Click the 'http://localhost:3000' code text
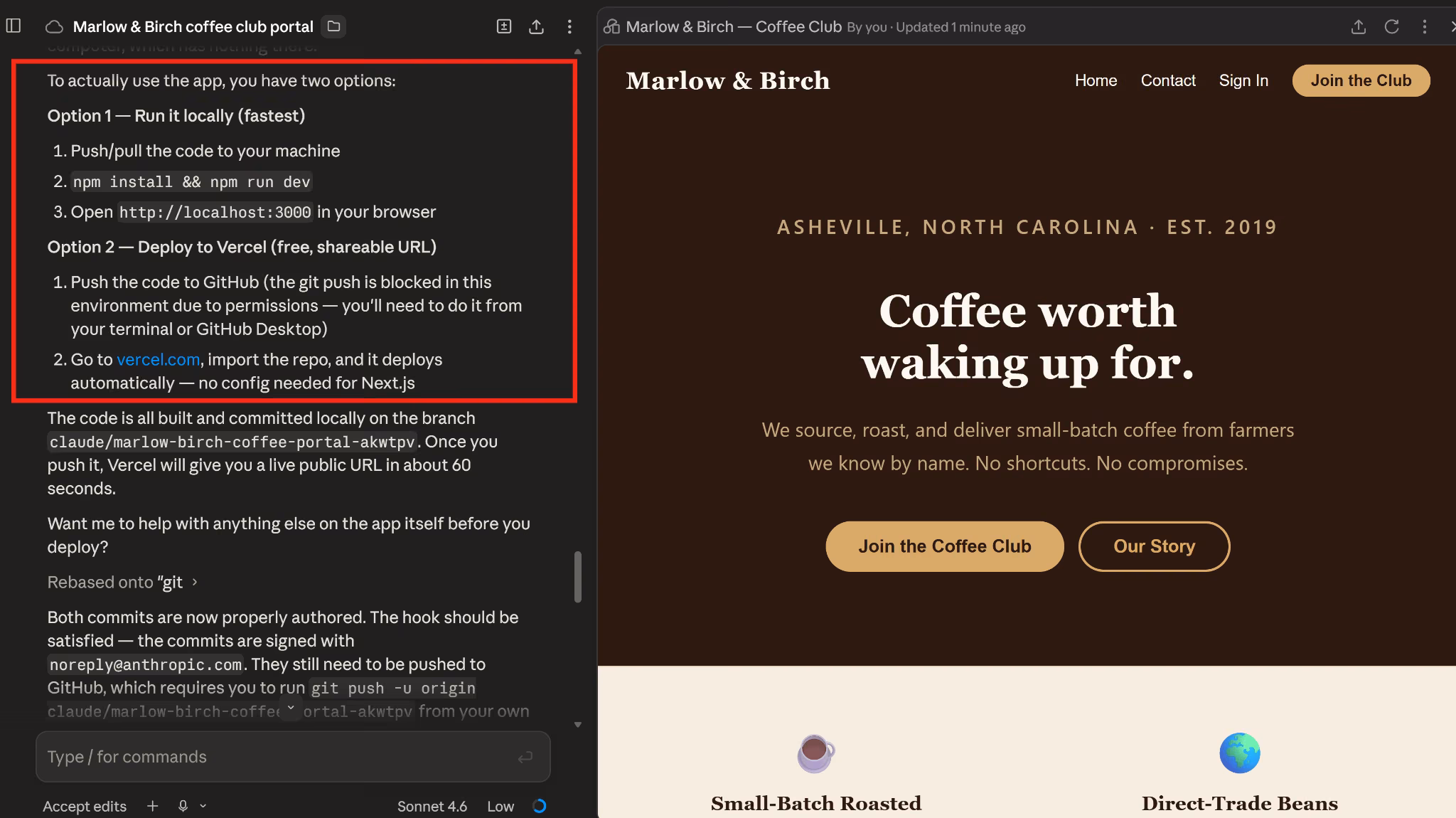The height and width of the screenshot is (818, 1456). click(215, 212)
